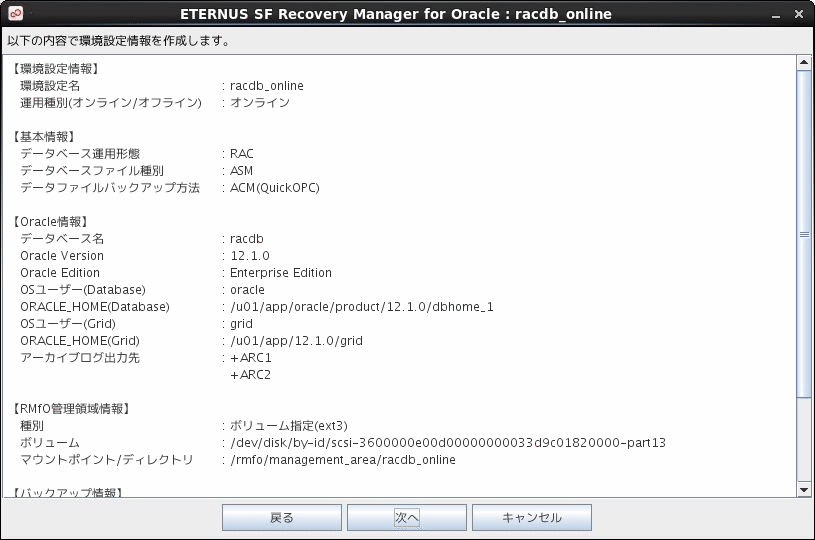Click the Oracle Version label

pyautogui.click(x=62, y=256)
